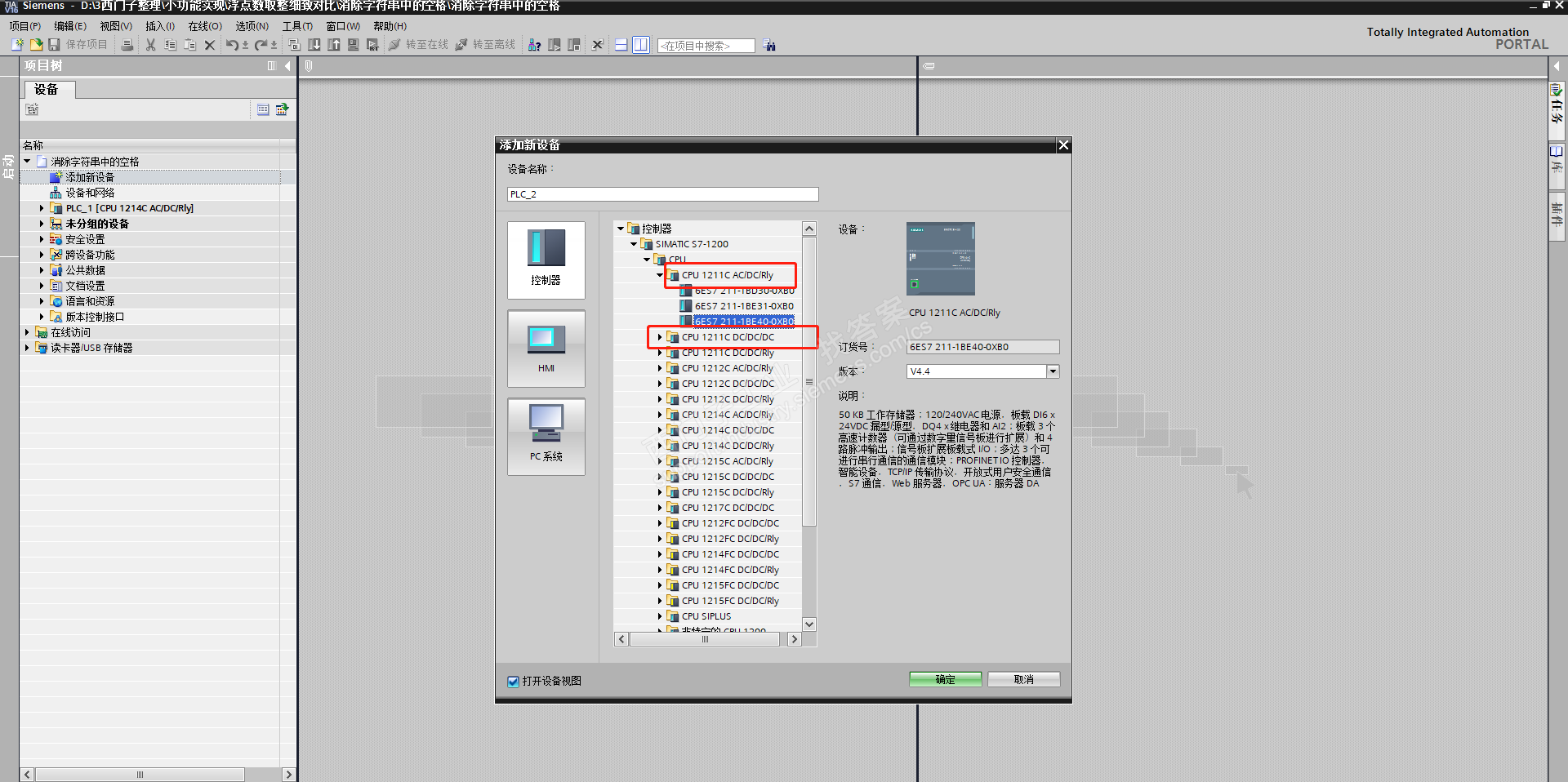The width and height of the screenshot is (1568, 782).
Task: Click the undo arrow icon
Action: click(x=233, y=45)
